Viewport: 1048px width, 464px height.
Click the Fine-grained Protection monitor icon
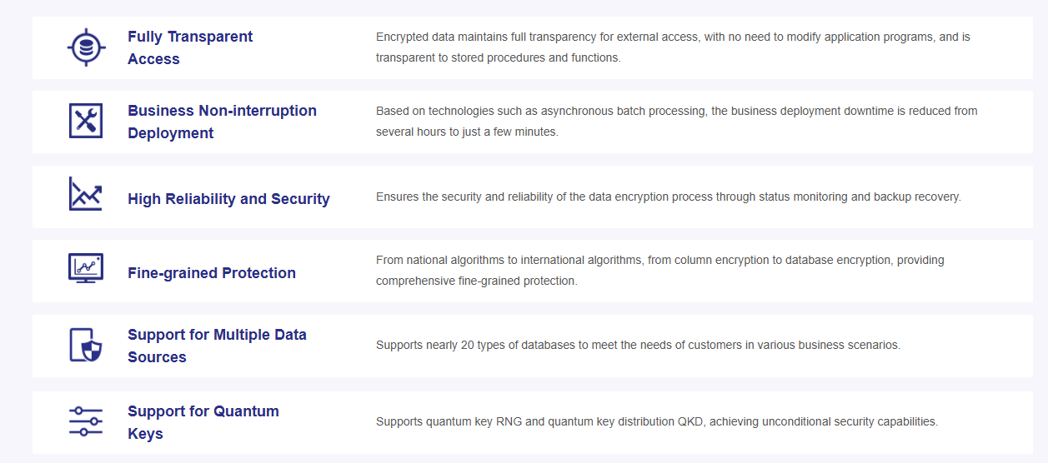click(x=86, y=268)
